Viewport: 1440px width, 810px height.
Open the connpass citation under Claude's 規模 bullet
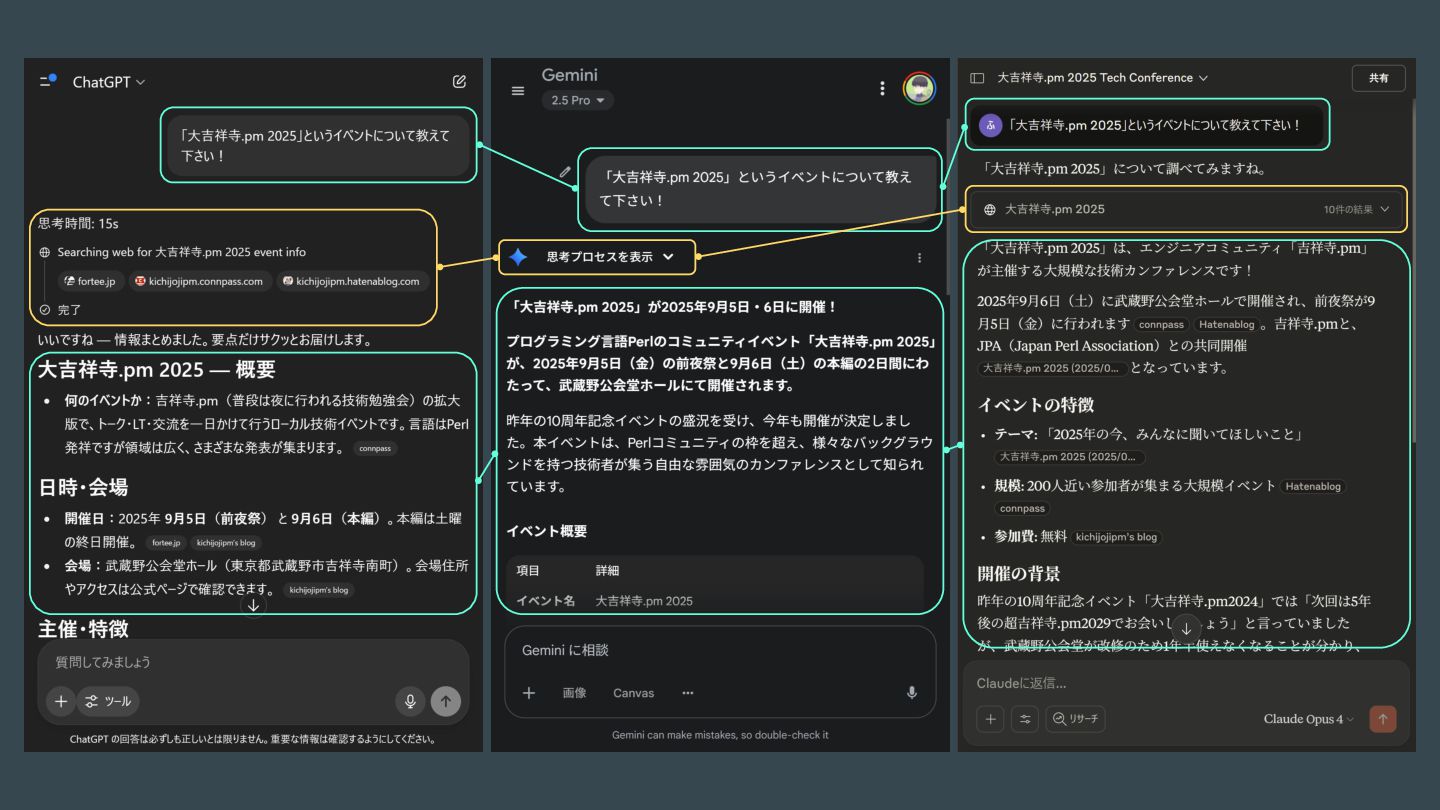click(x=1021, y=509)
